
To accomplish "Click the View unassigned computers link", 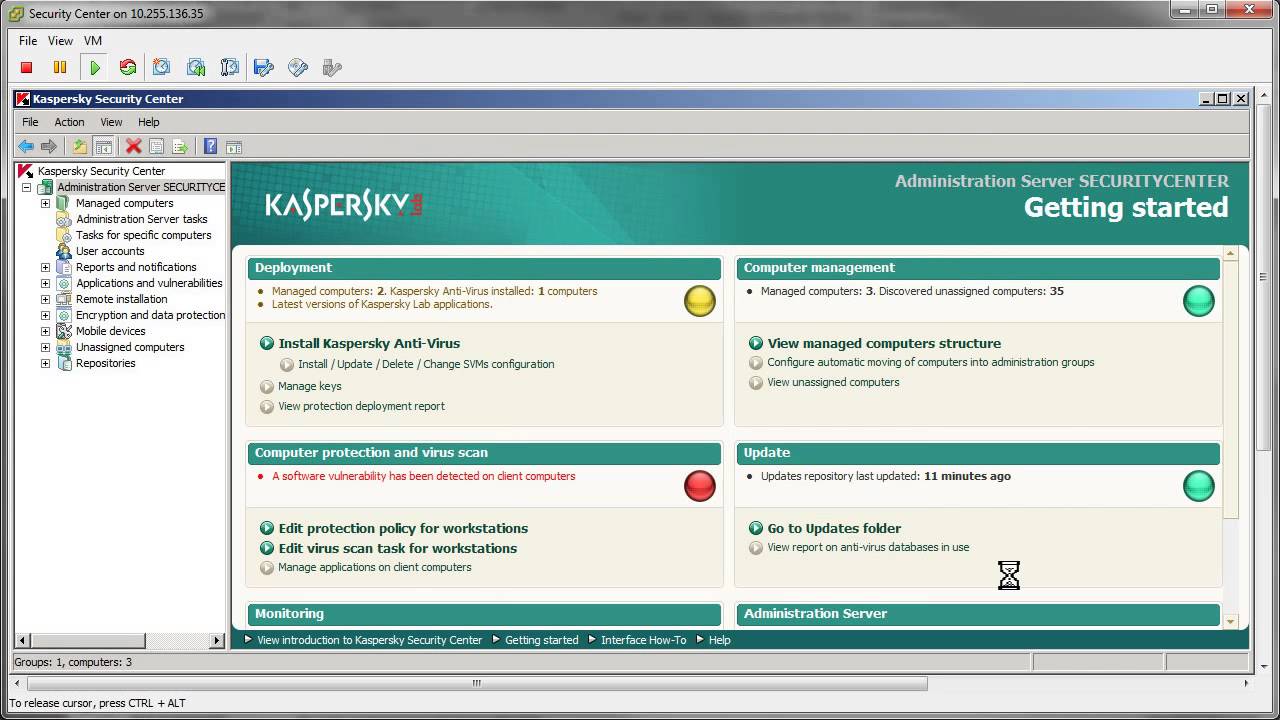I will point(833,382).
